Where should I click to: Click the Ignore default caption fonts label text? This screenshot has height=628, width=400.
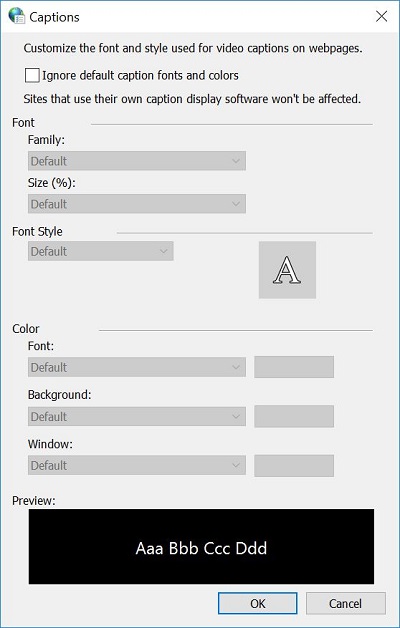(140, 75)
